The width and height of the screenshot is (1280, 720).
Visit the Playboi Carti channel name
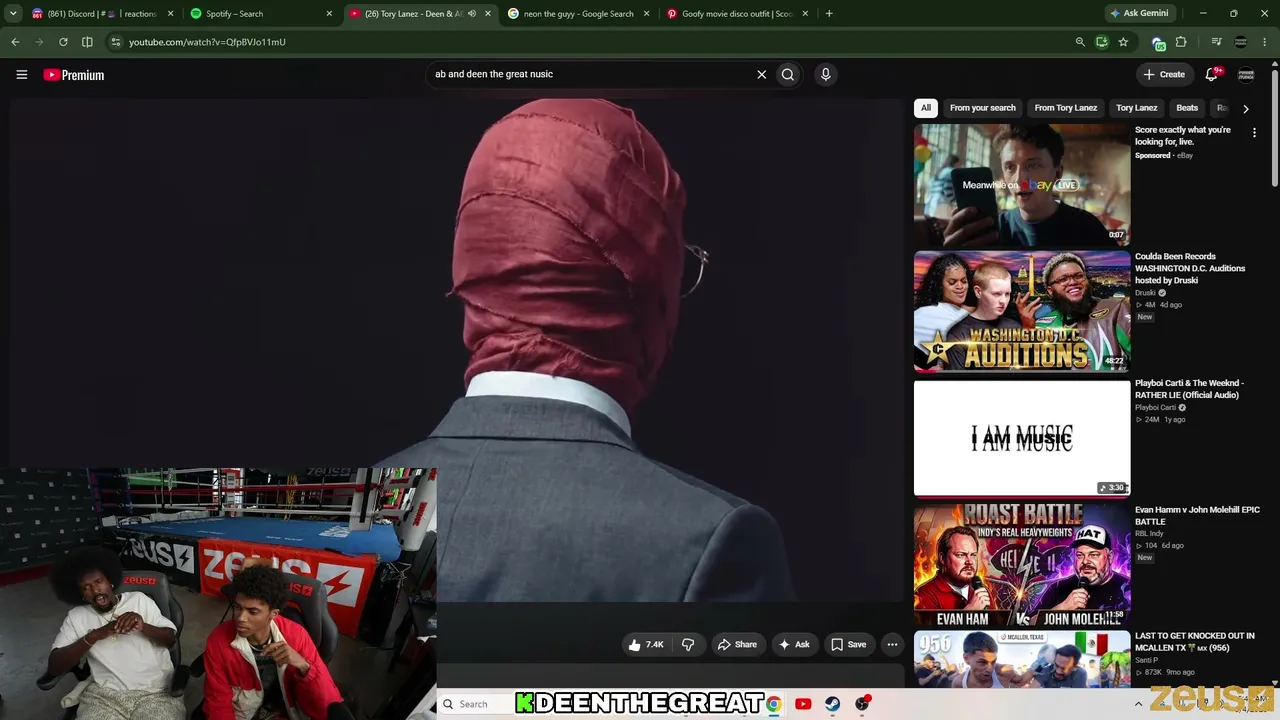1155,408
